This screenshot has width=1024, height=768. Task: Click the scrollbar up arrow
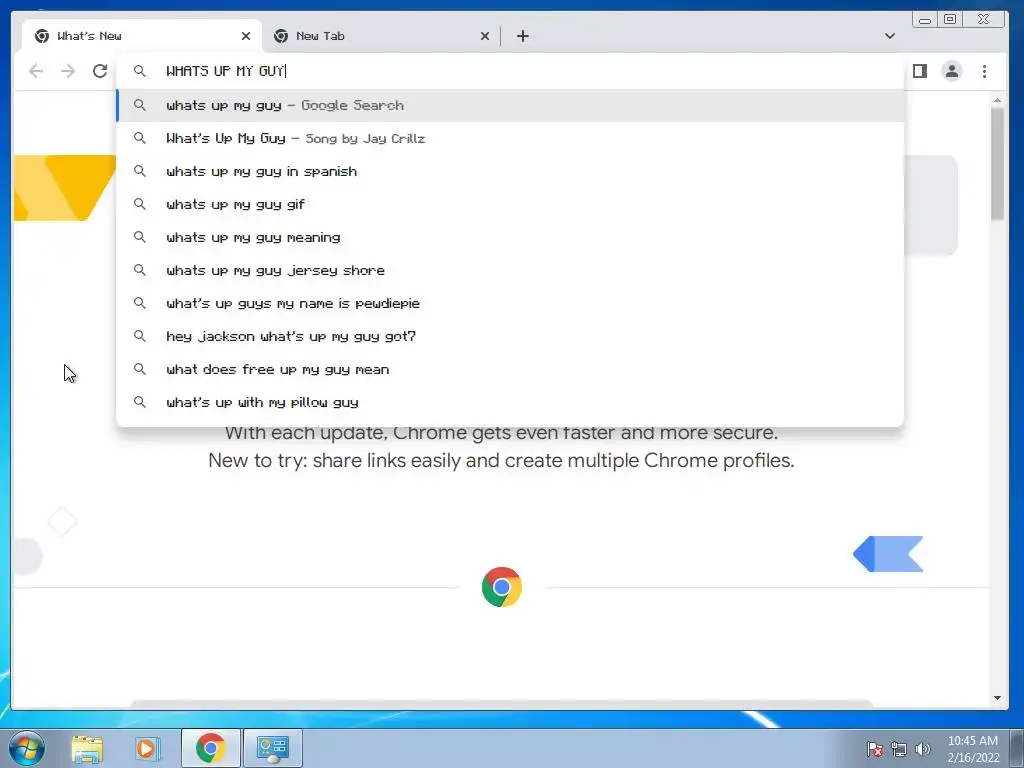pos(997,101)
